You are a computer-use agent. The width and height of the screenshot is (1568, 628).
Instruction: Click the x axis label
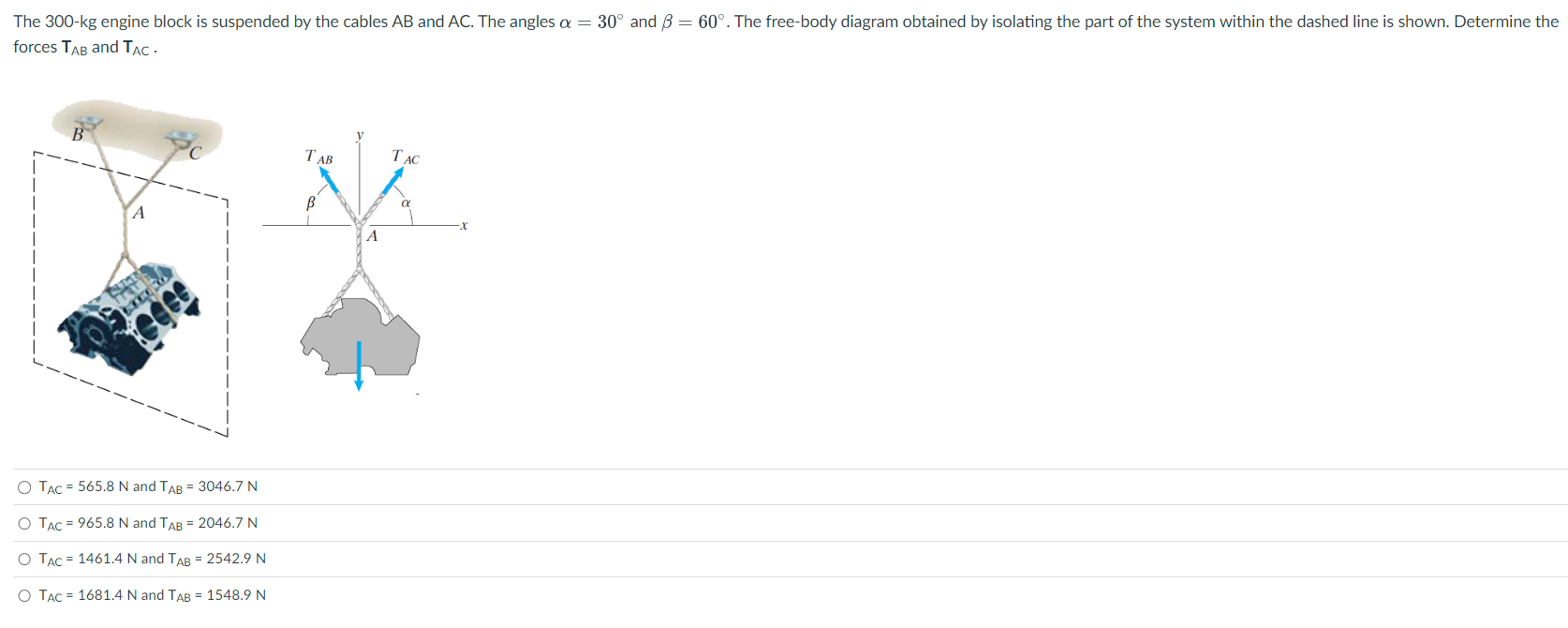[464, 225]
